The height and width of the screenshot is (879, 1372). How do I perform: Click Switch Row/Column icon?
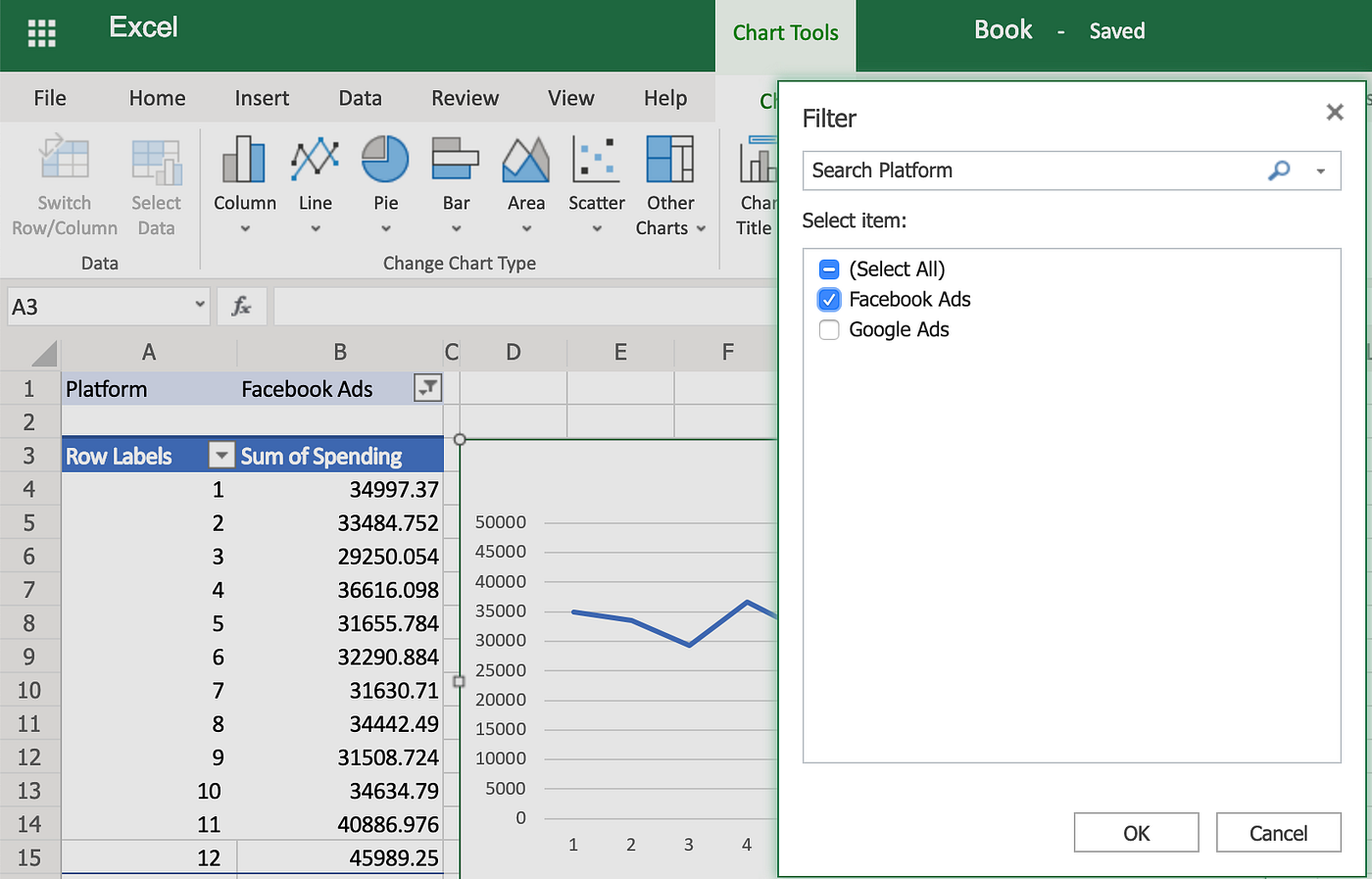[64, 159]
